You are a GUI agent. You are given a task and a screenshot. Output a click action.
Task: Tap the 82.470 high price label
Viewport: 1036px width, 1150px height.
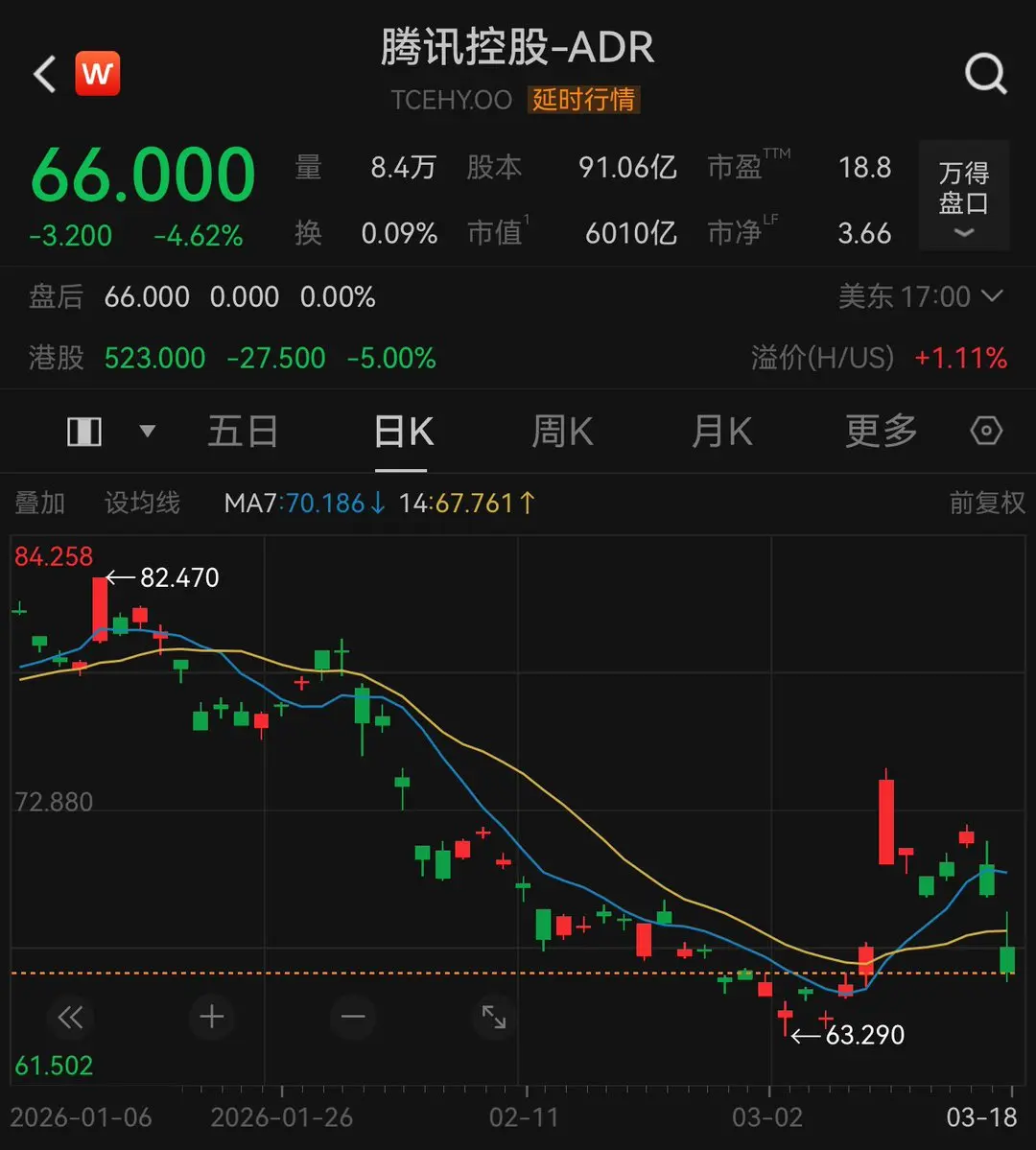point(179,578)
